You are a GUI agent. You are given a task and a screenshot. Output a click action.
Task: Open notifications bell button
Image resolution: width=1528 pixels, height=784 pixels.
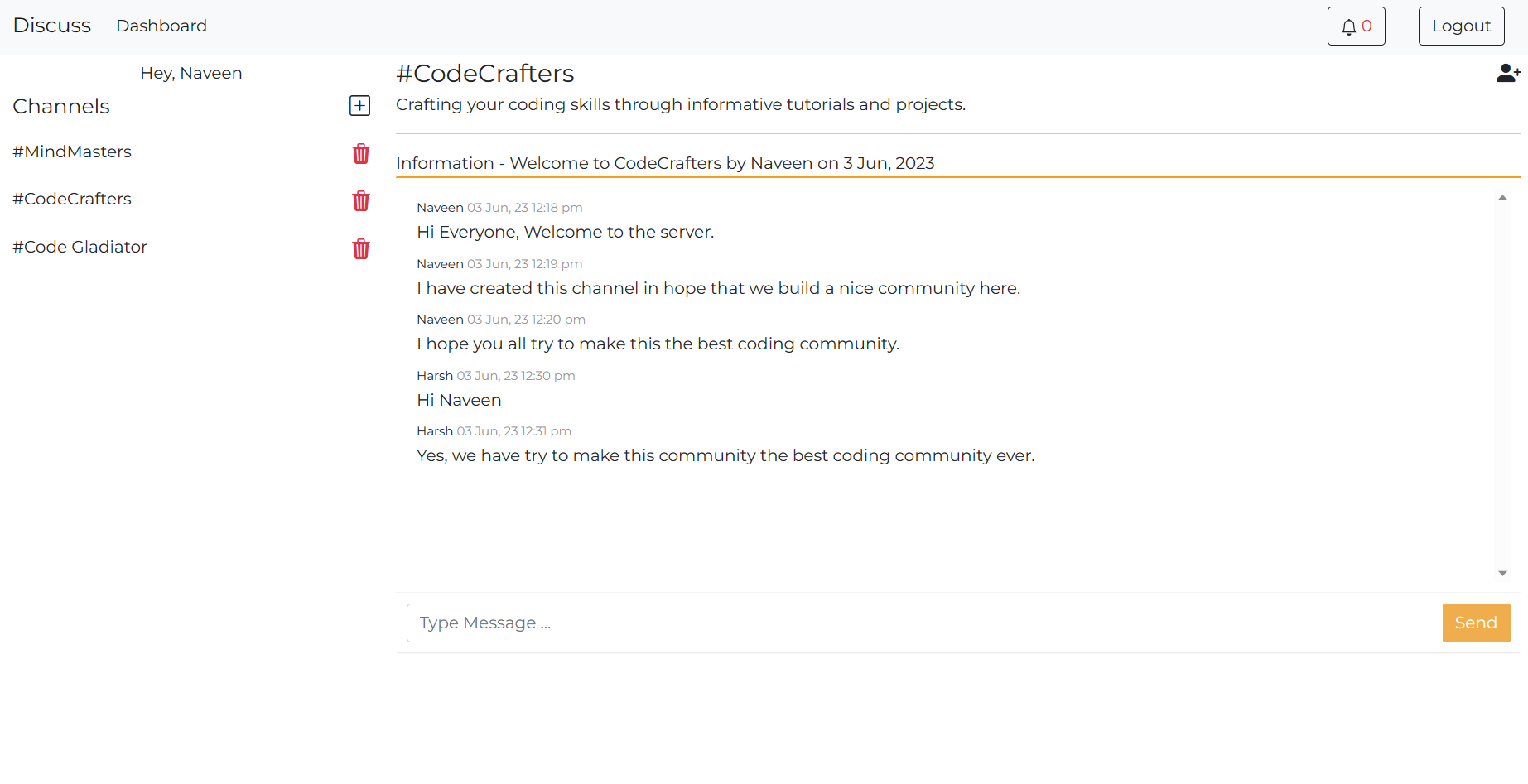point(1356,26)
